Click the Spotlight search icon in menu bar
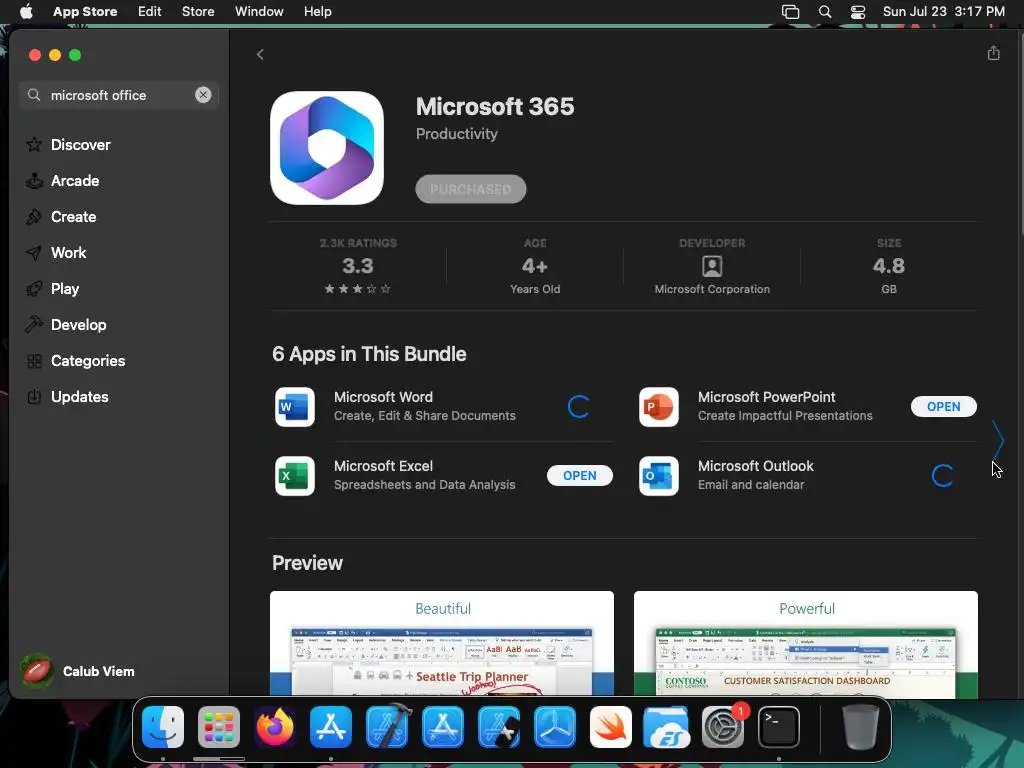The width and height of the screenshot is (1024, 768). (x=825, y=12)
